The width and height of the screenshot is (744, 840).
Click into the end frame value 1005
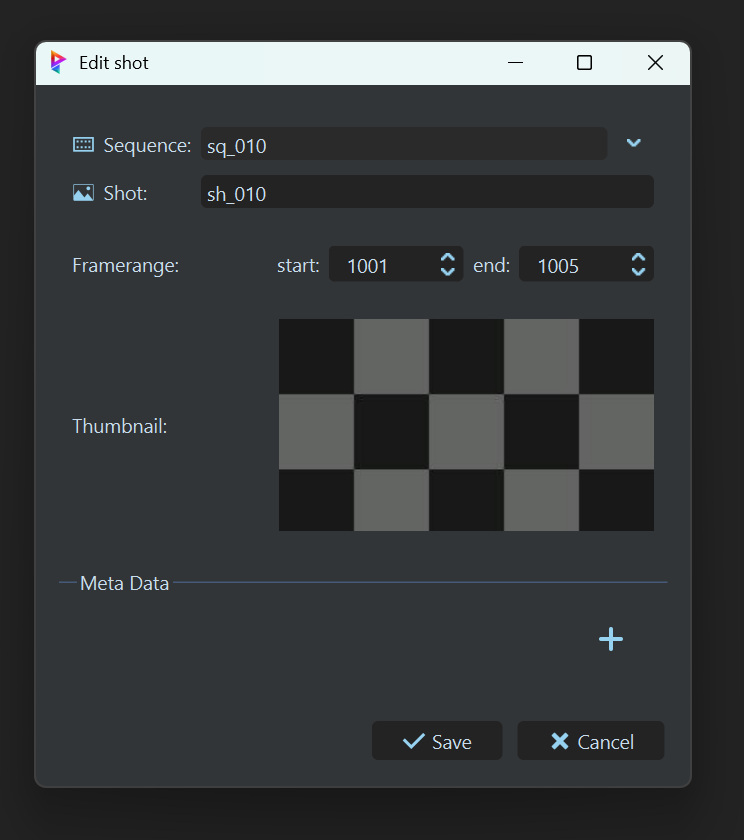570,266
